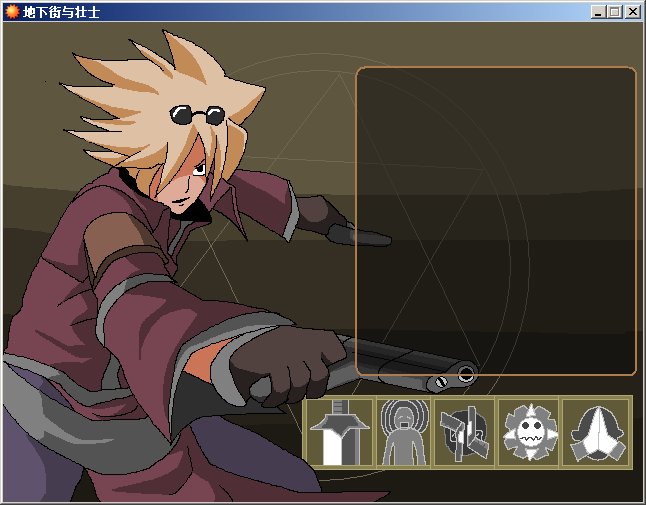Choose the rotating blocks shield icon
Screen dimensions: 646x505
click(464, 432)
